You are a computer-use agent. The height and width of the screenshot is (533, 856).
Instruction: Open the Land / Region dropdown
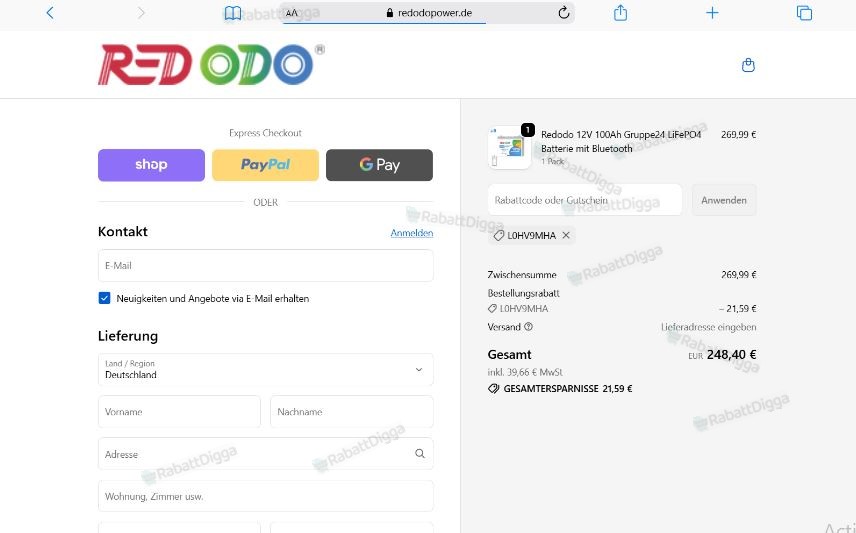(266, 370)
